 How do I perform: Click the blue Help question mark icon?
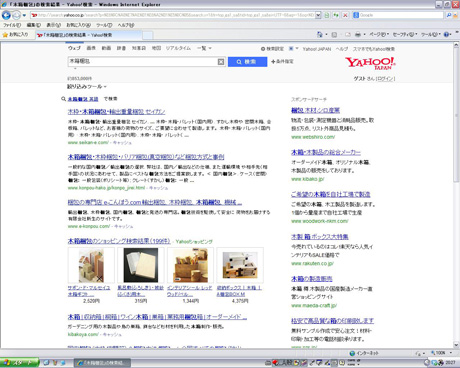point(447,34)
